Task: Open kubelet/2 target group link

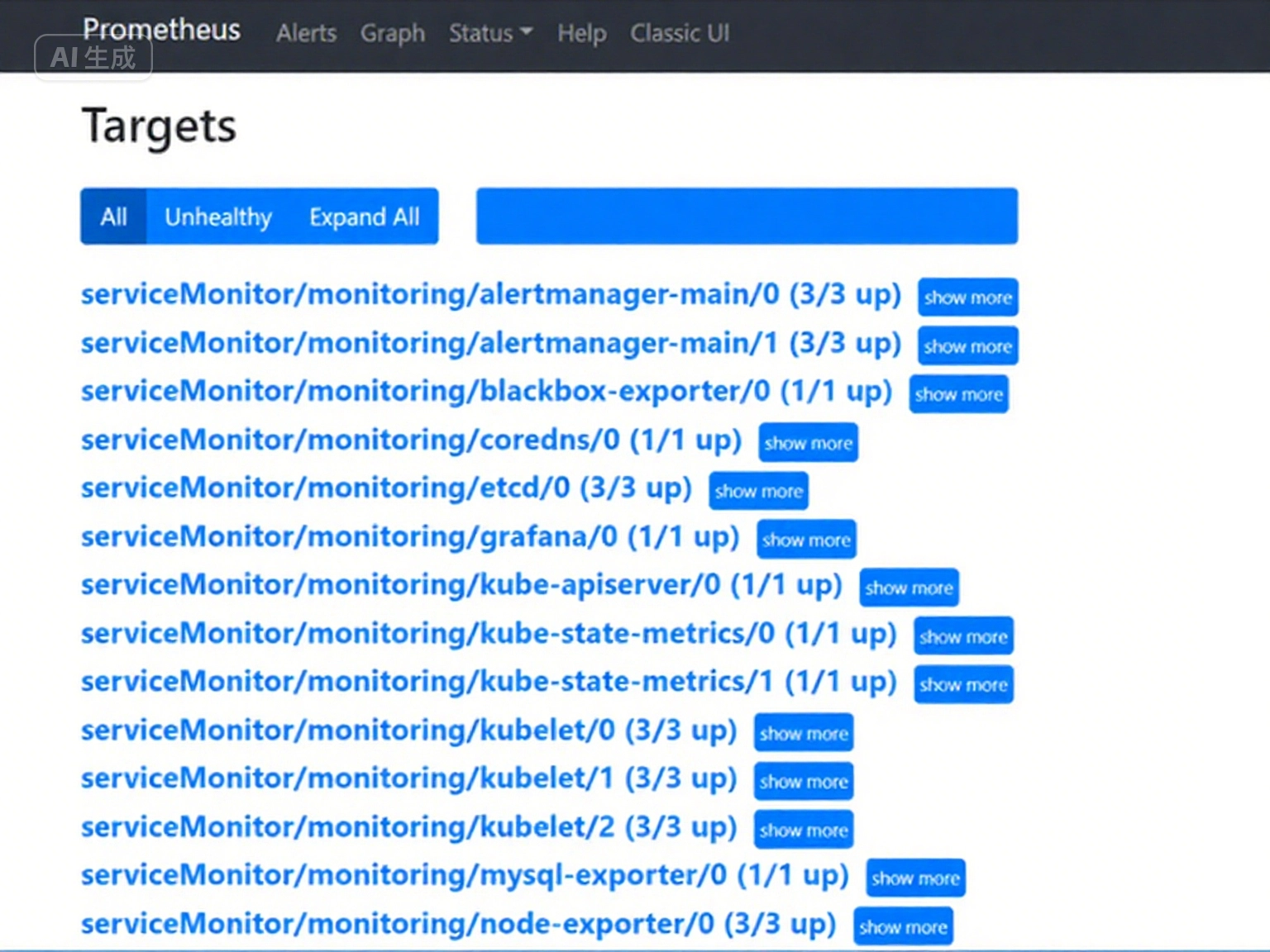Action: tap(408, 826)
